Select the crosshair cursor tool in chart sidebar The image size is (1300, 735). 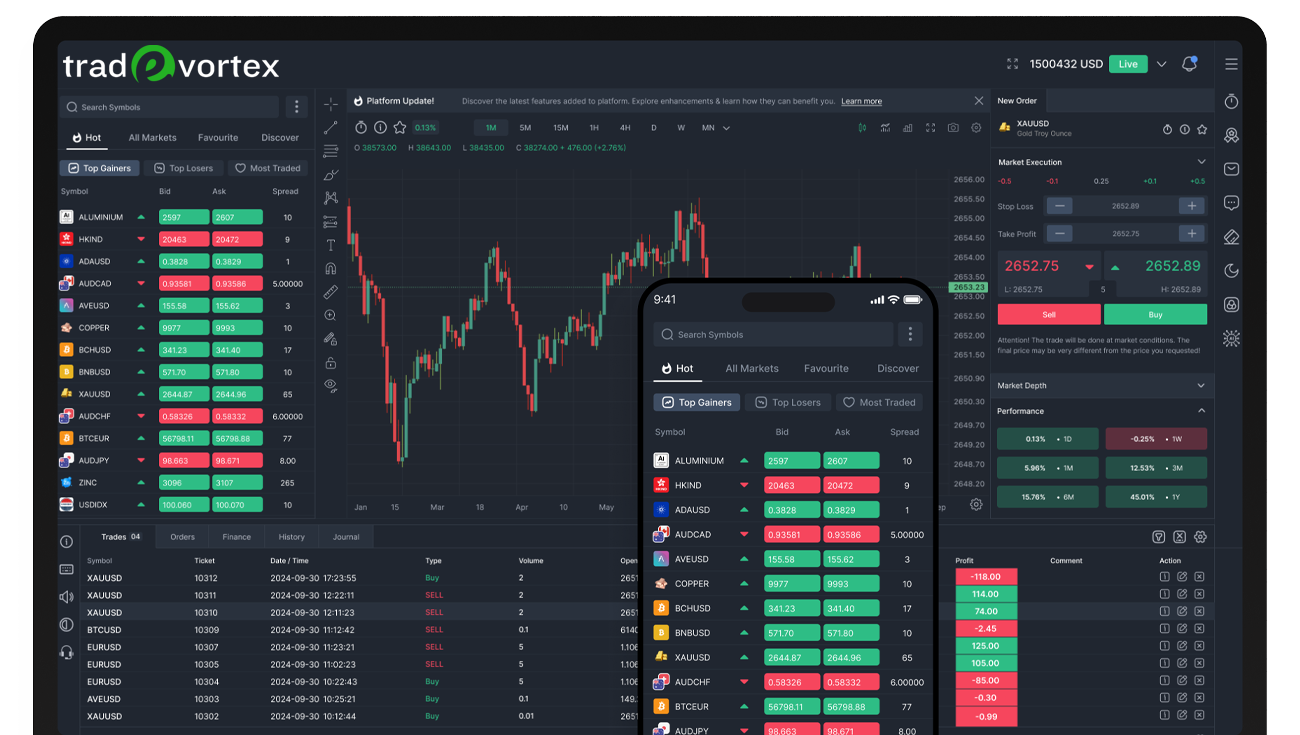point(331,104)
